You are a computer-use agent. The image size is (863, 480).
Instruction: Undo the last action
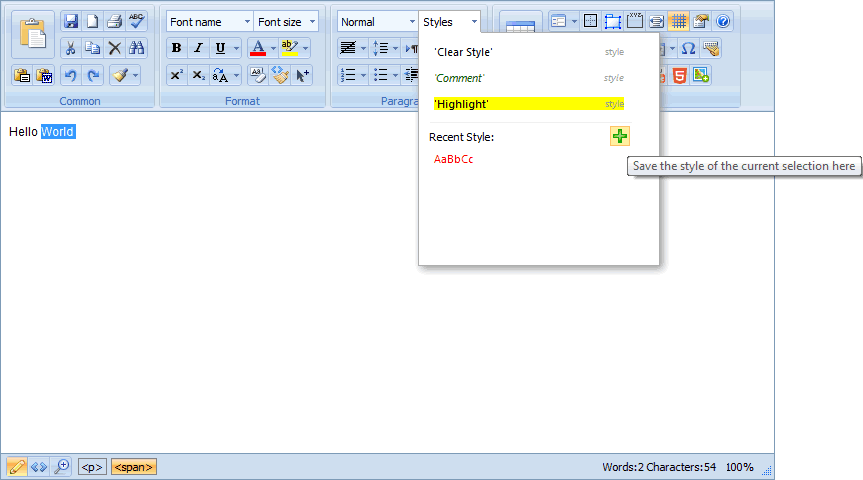70,75
